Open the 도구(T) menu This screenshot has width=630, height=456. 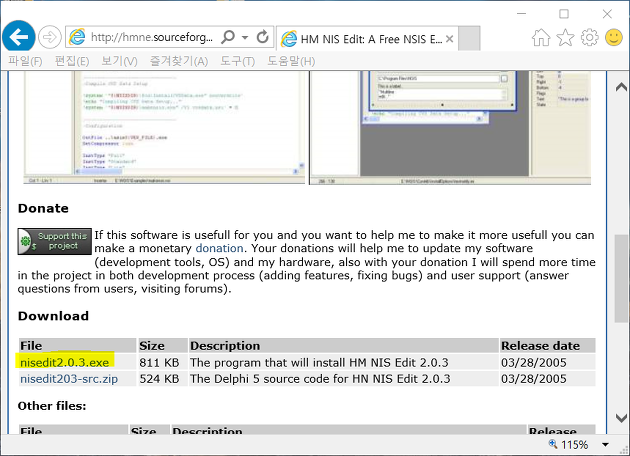coord(237,61)
